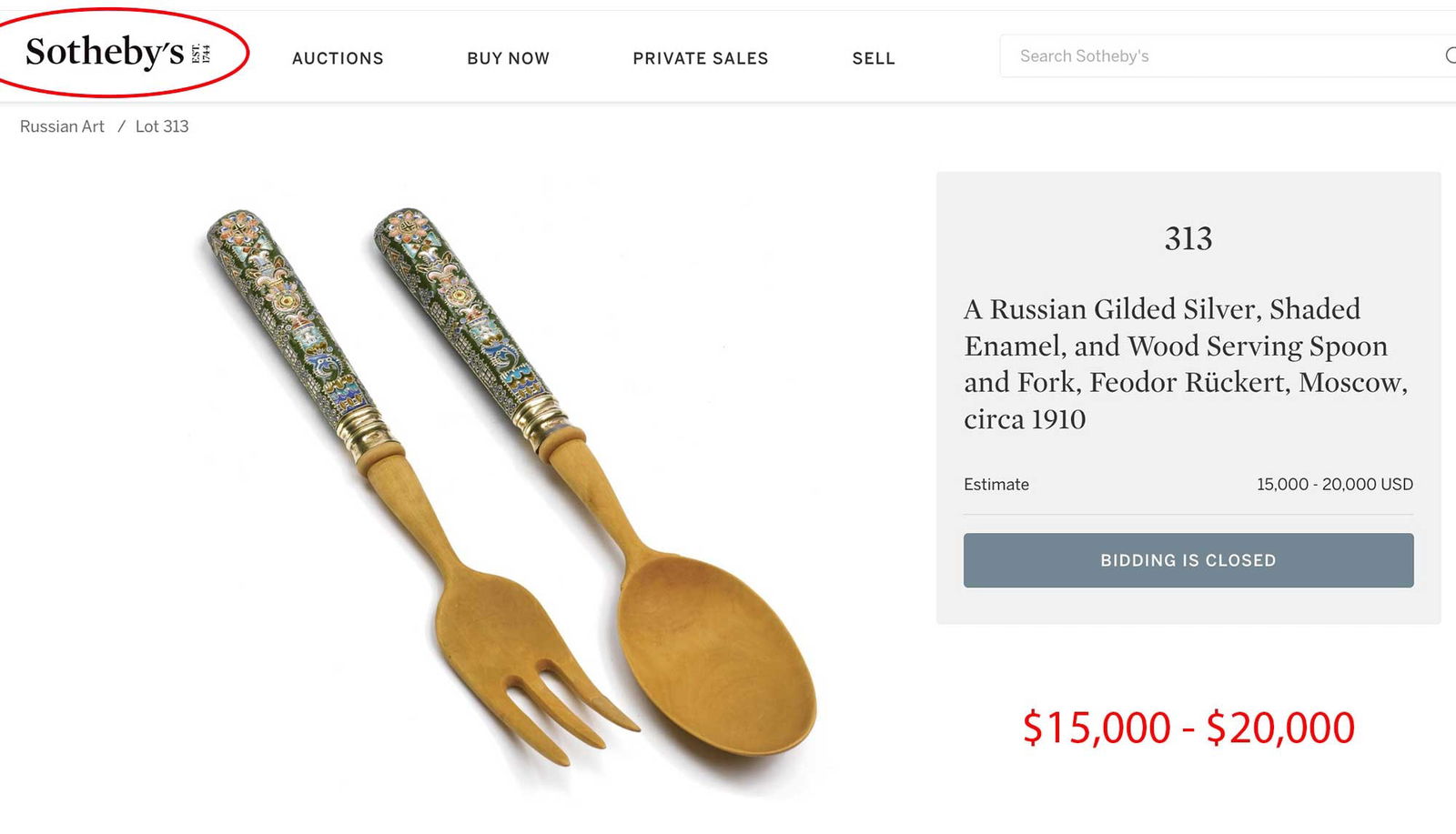Open the Buy Now section
1456x834 pixels.
[508, 58]
